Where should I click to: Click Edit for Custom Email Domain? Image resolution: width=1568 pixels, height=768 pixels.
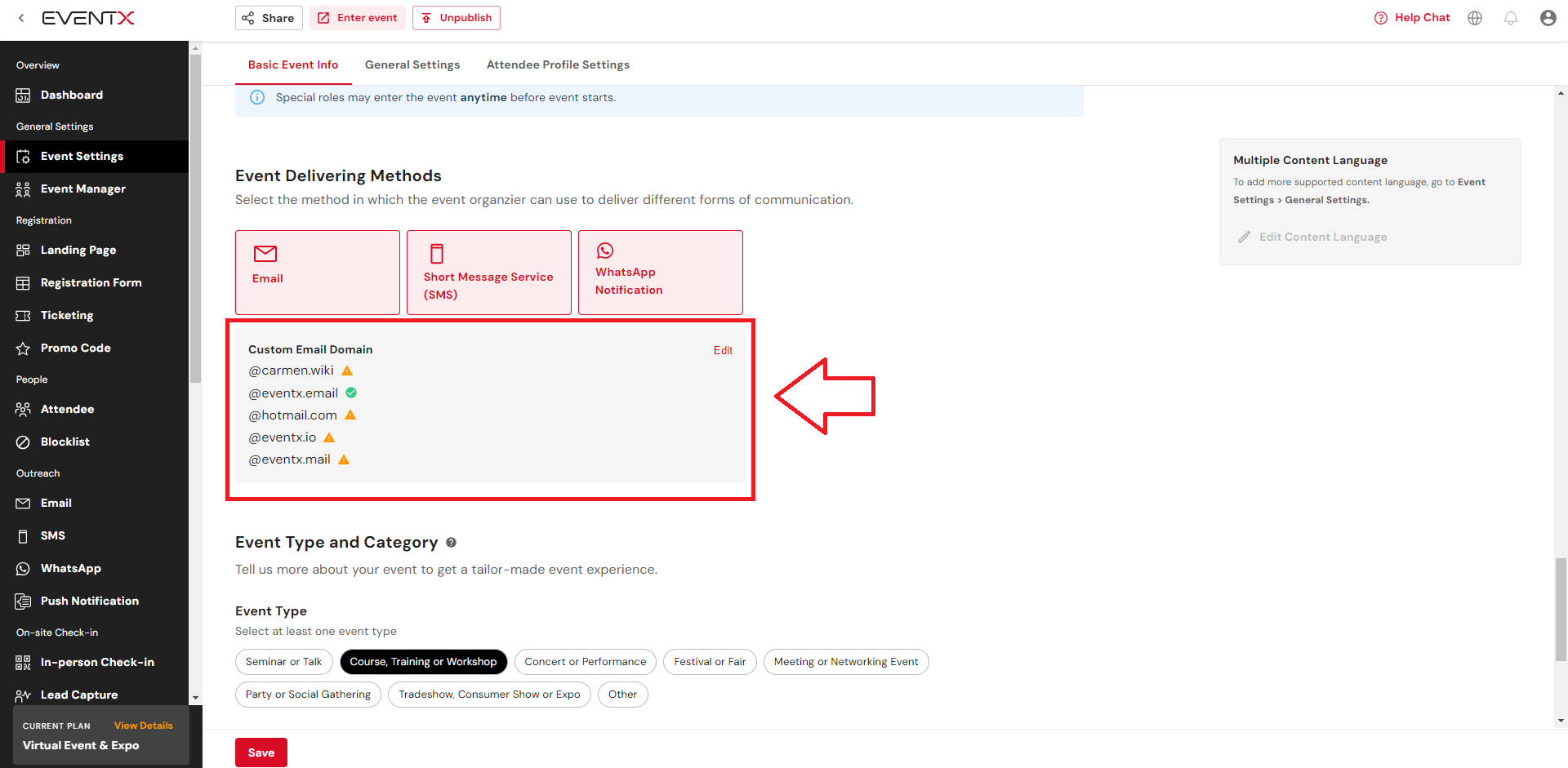pos(723,350)
